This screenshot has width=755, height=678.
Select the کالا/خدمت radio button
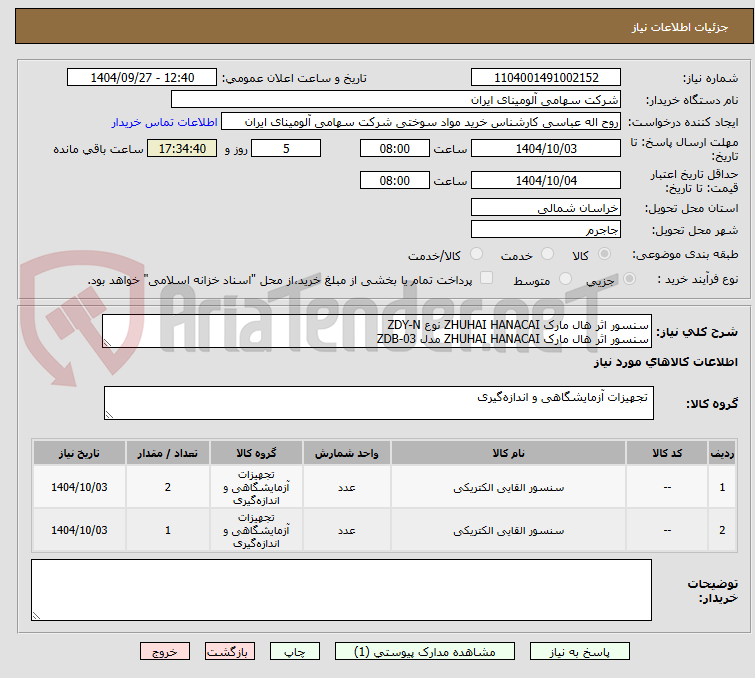coord(476,254)
